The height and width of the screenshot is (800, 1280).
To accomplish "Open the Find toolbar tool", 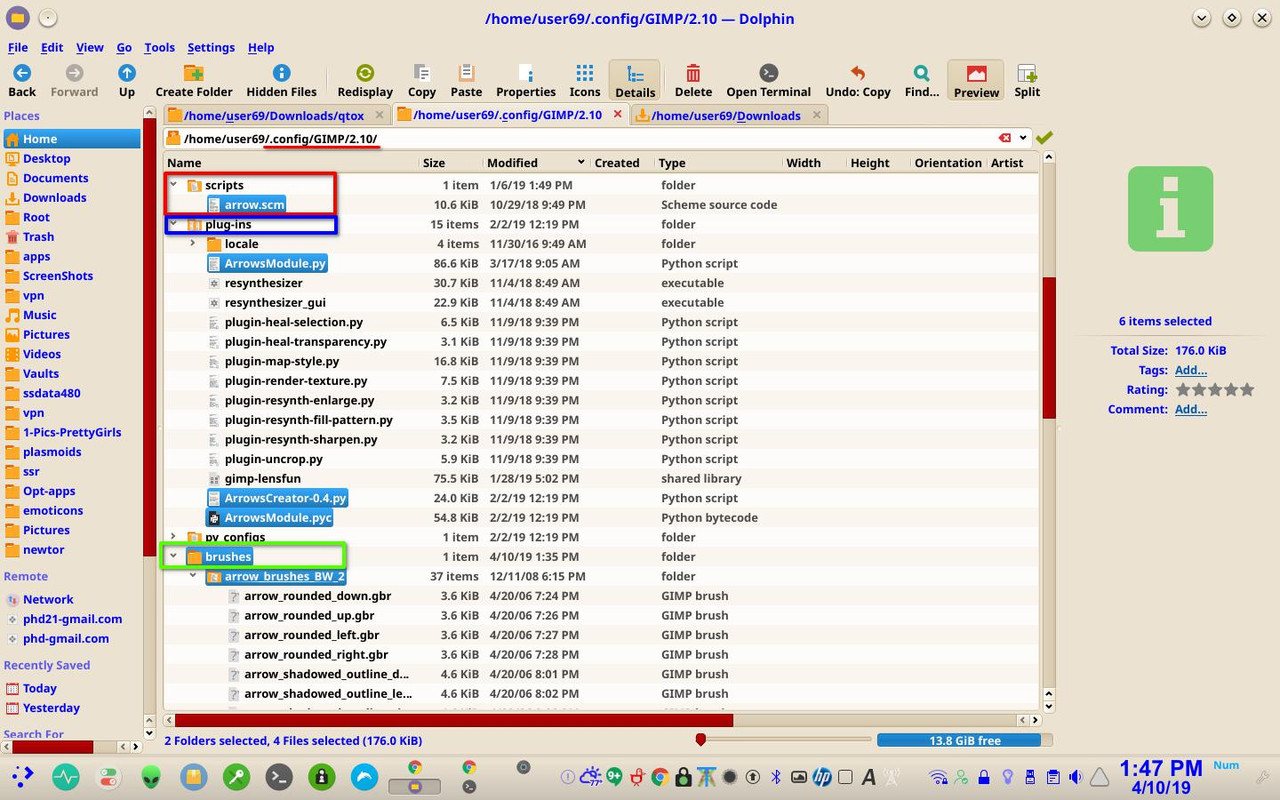I will coord(921,81).
